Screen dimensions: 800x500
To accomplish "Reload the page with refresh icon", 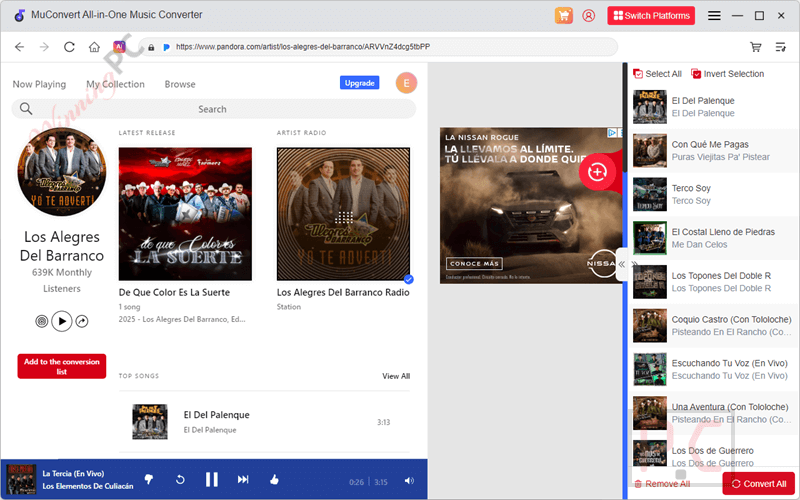I will [x=69, y=47].
